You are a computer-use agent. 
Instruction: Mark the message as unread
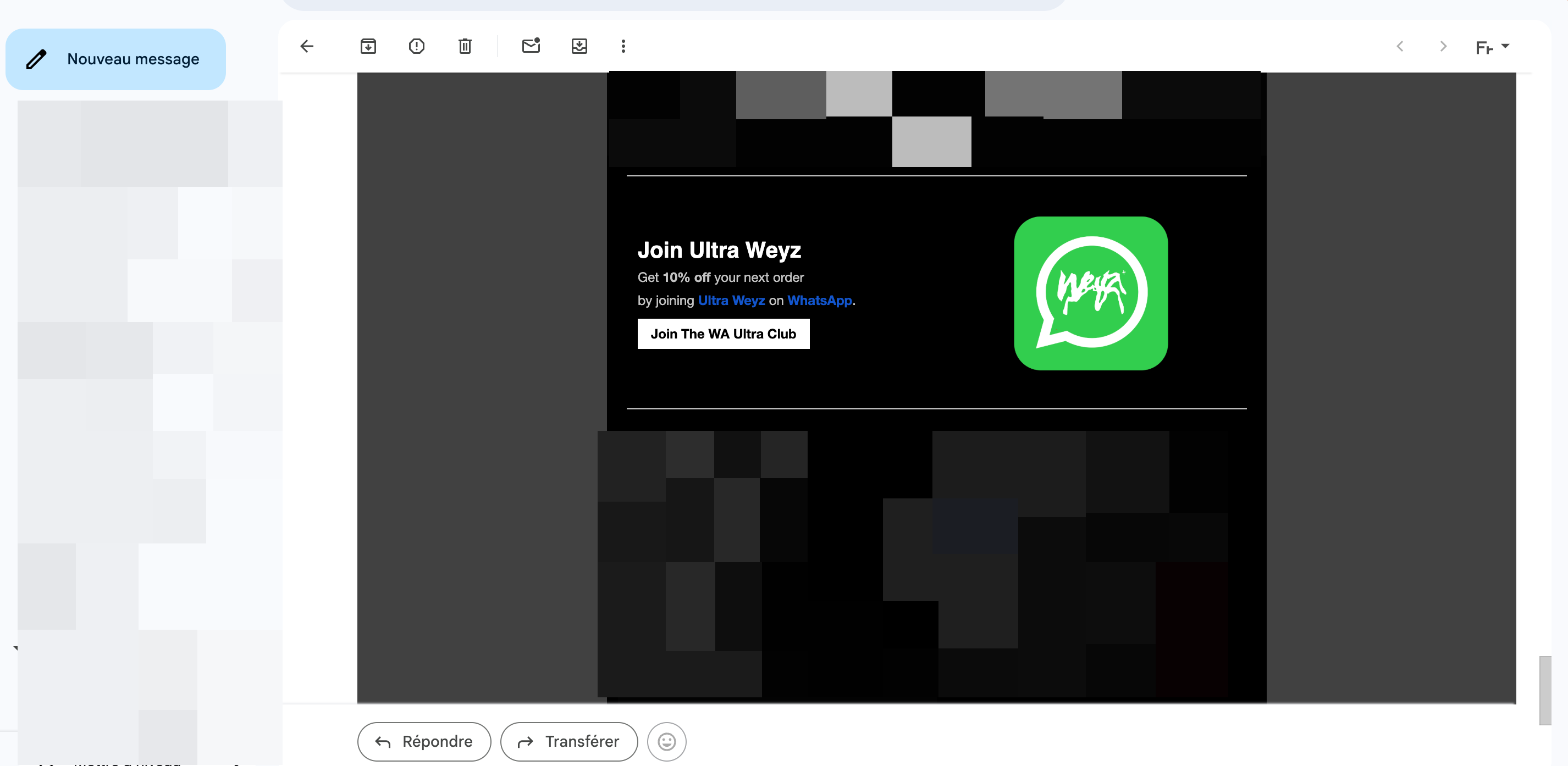[531, 46]
